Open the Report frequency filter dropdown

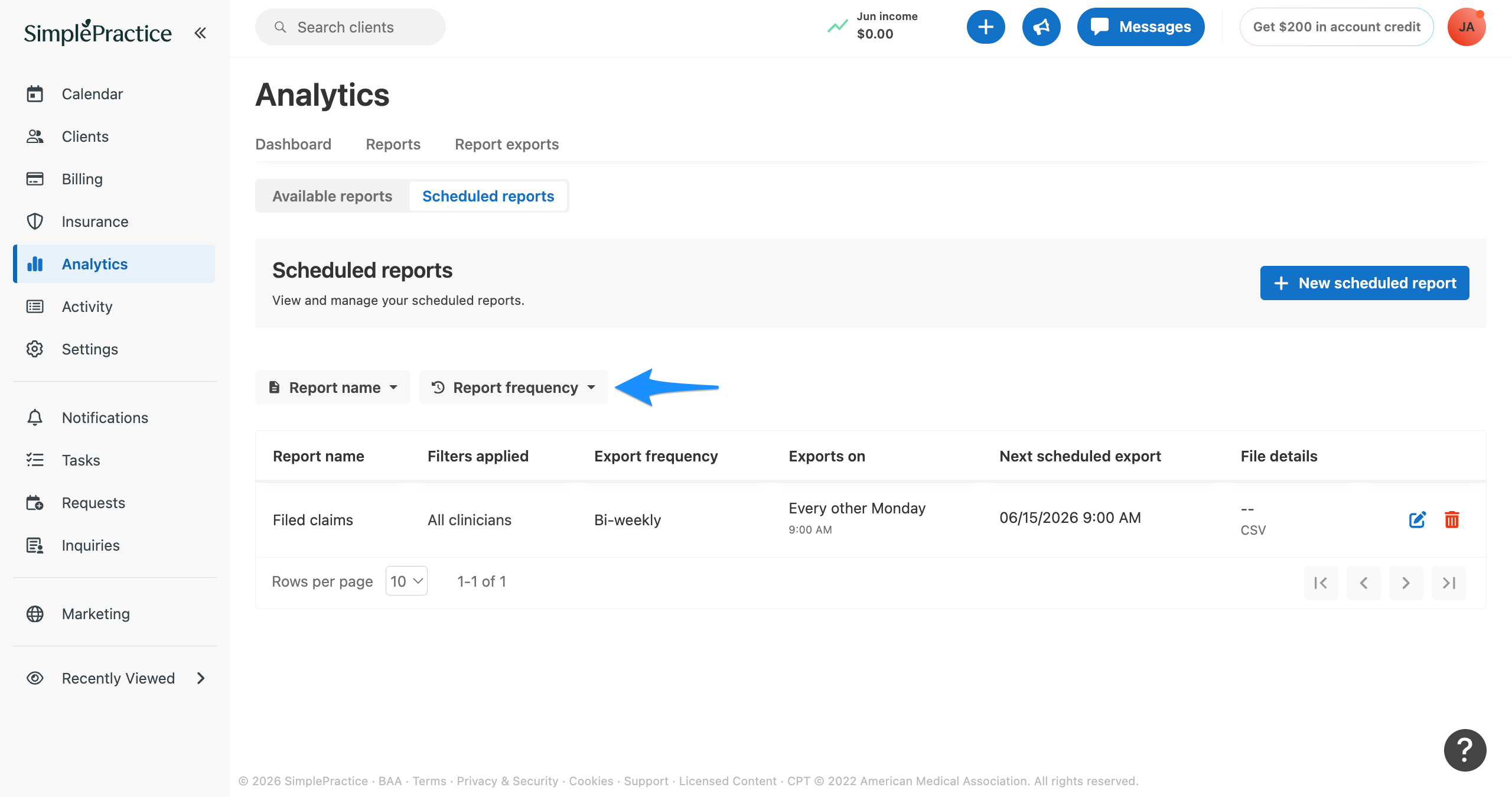click(x=513, y=388)
